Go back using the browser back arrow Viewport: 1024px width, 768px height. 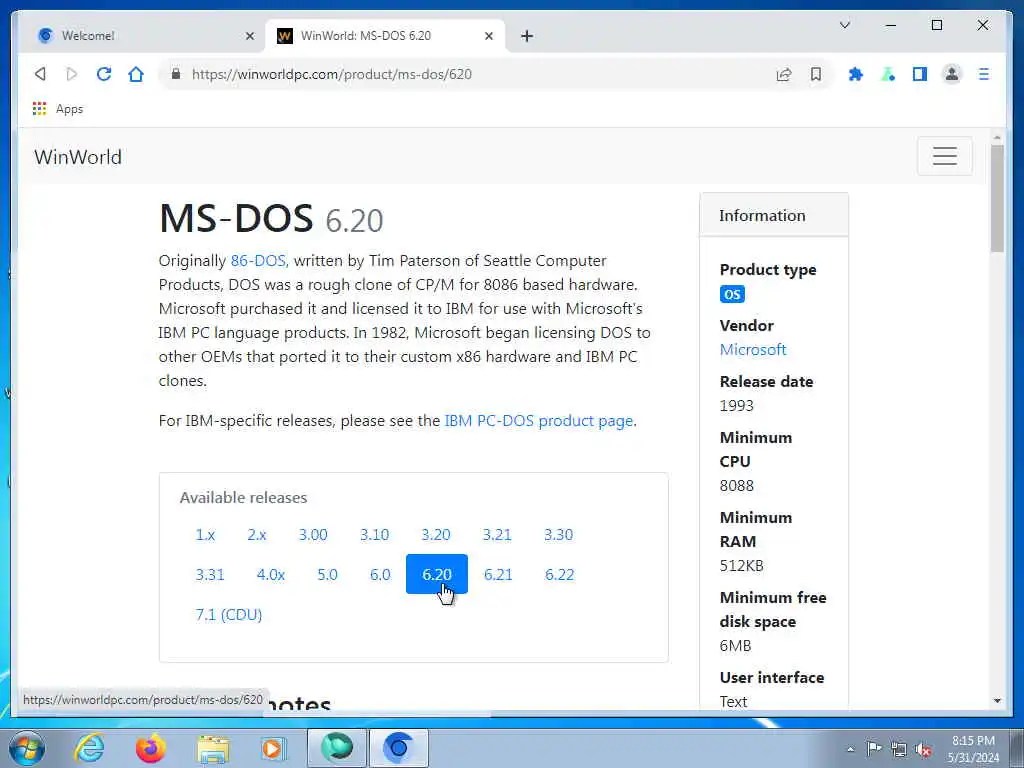point(40,74)
